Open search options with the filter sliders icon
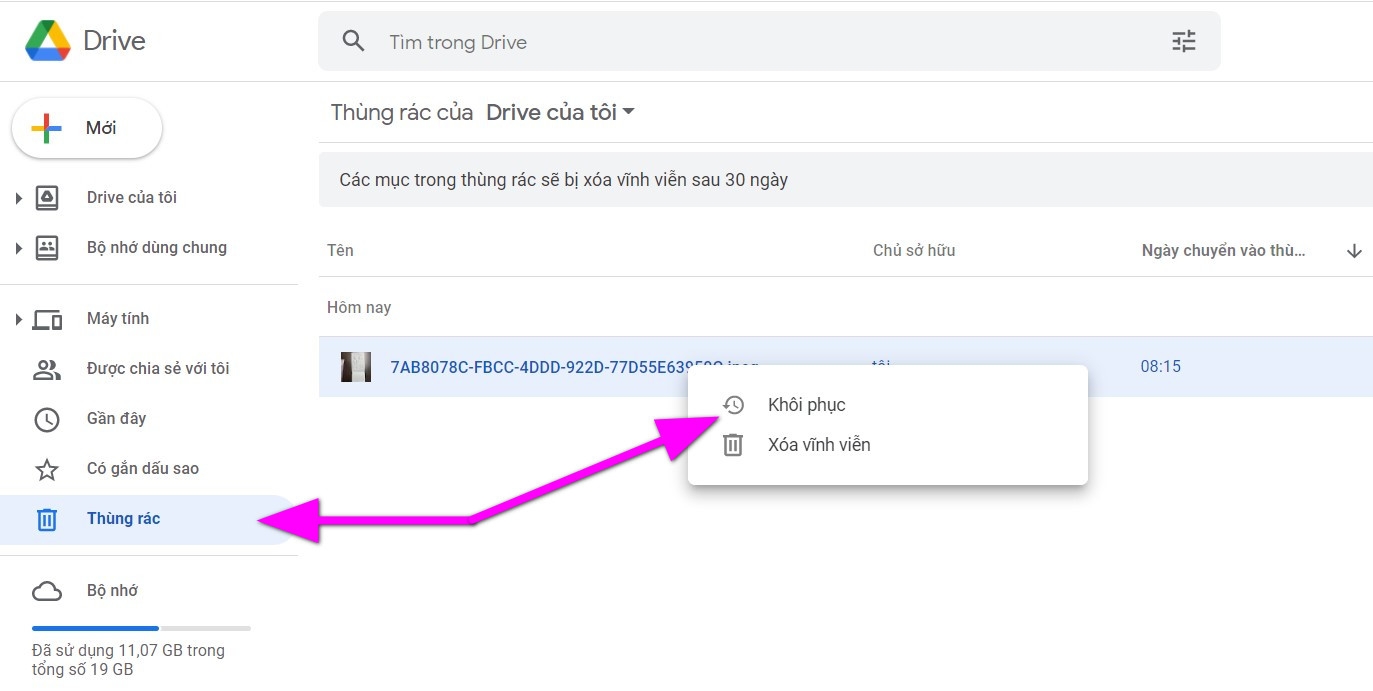 pos(1183,41)
